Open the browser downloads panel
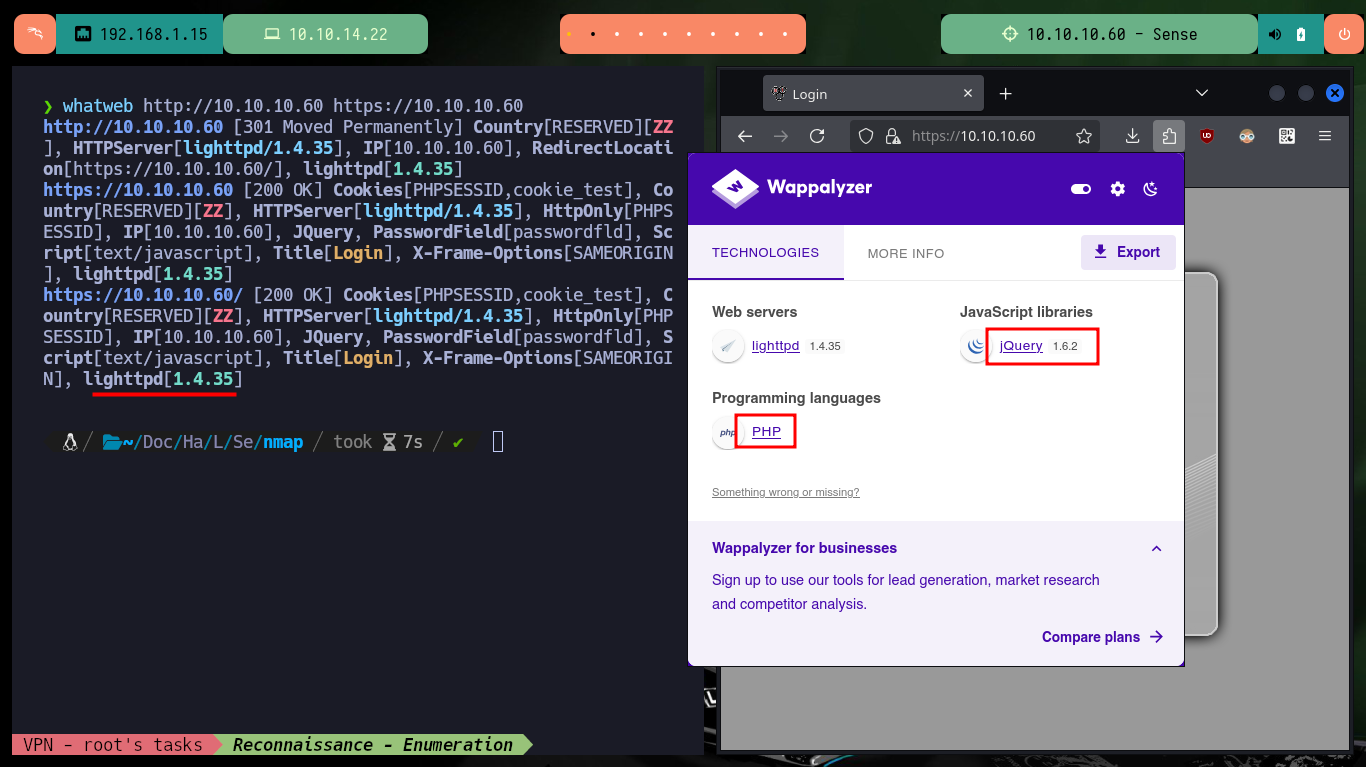Image resolution: width=1366 pixels, height=767 pixels. tap(1132, 136)
